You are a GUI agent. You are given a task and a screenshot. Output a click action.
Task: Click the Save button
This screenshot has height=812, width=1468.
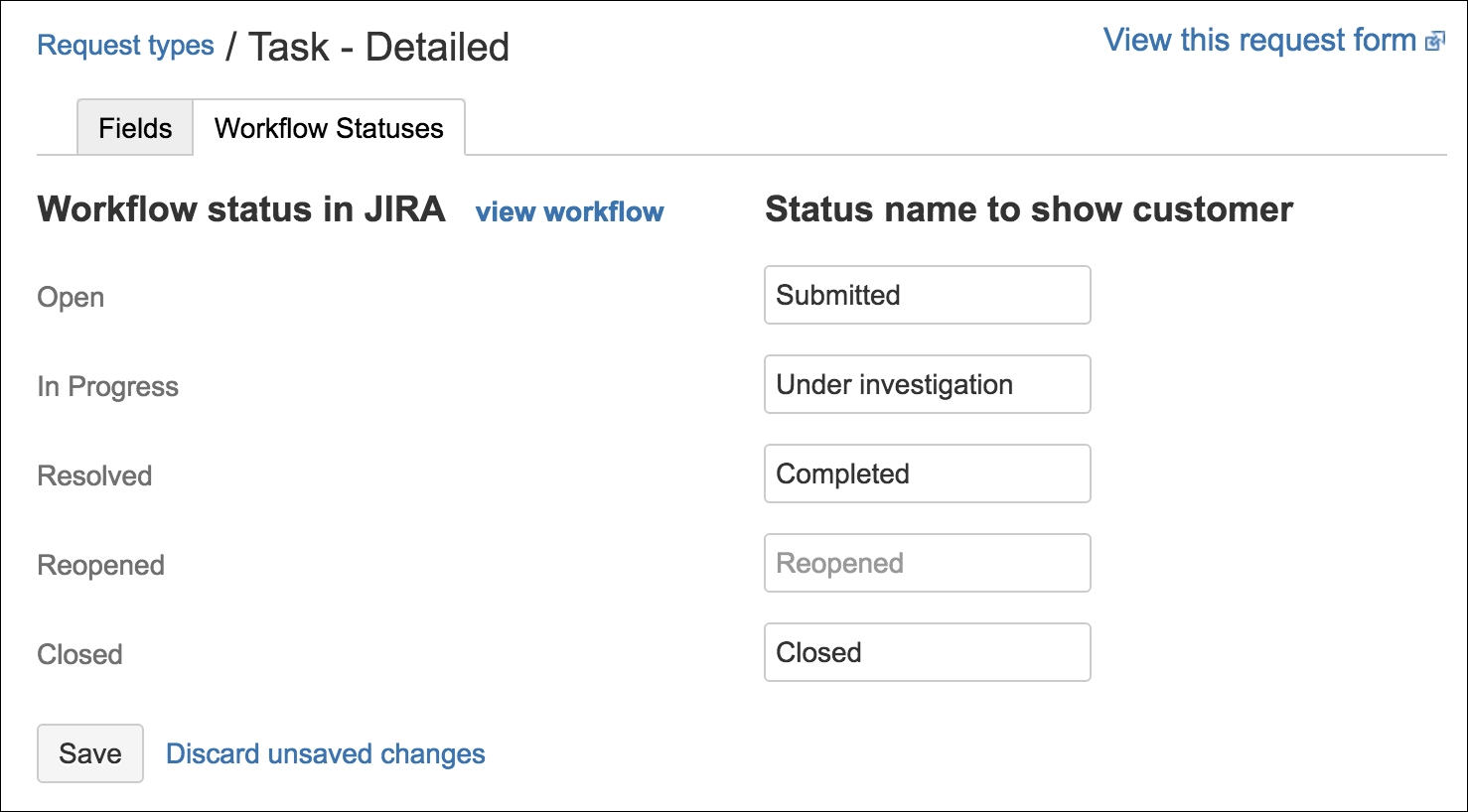[89, 753]
